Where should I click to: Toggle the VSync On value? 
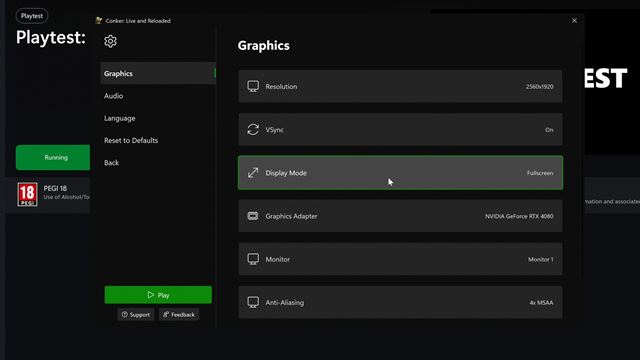(549, 130)
